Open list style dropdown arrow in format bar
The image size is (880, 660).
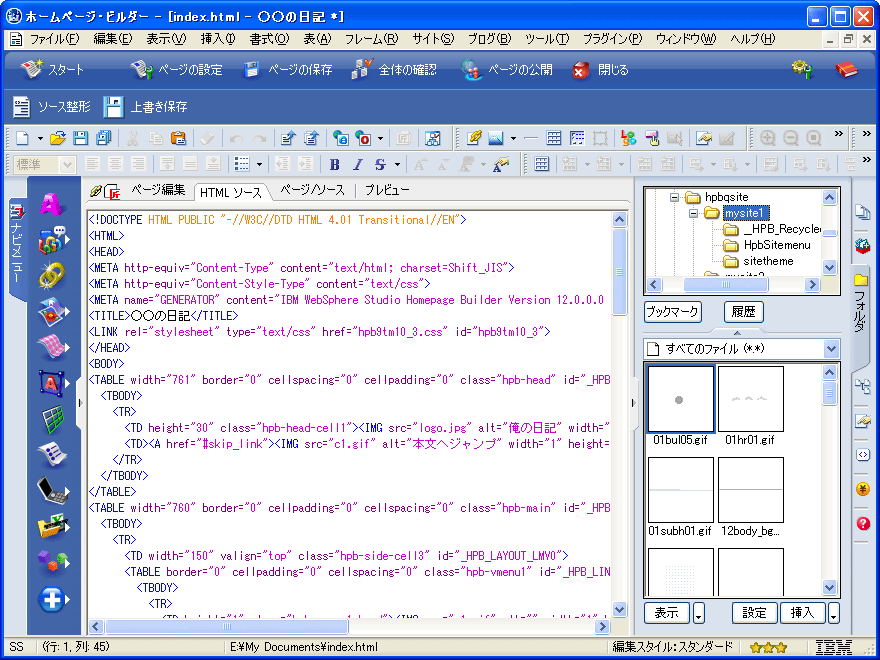coord(259,164)
